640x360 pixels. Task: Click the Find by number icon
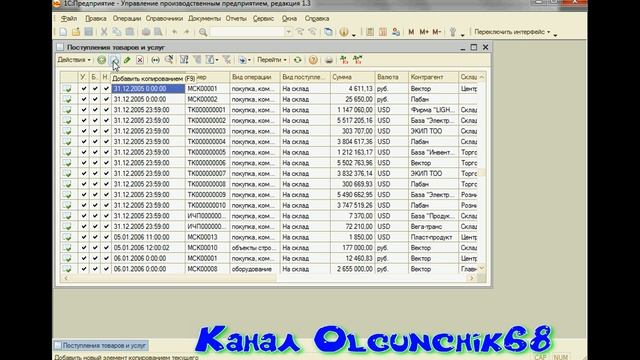[169, 60]
